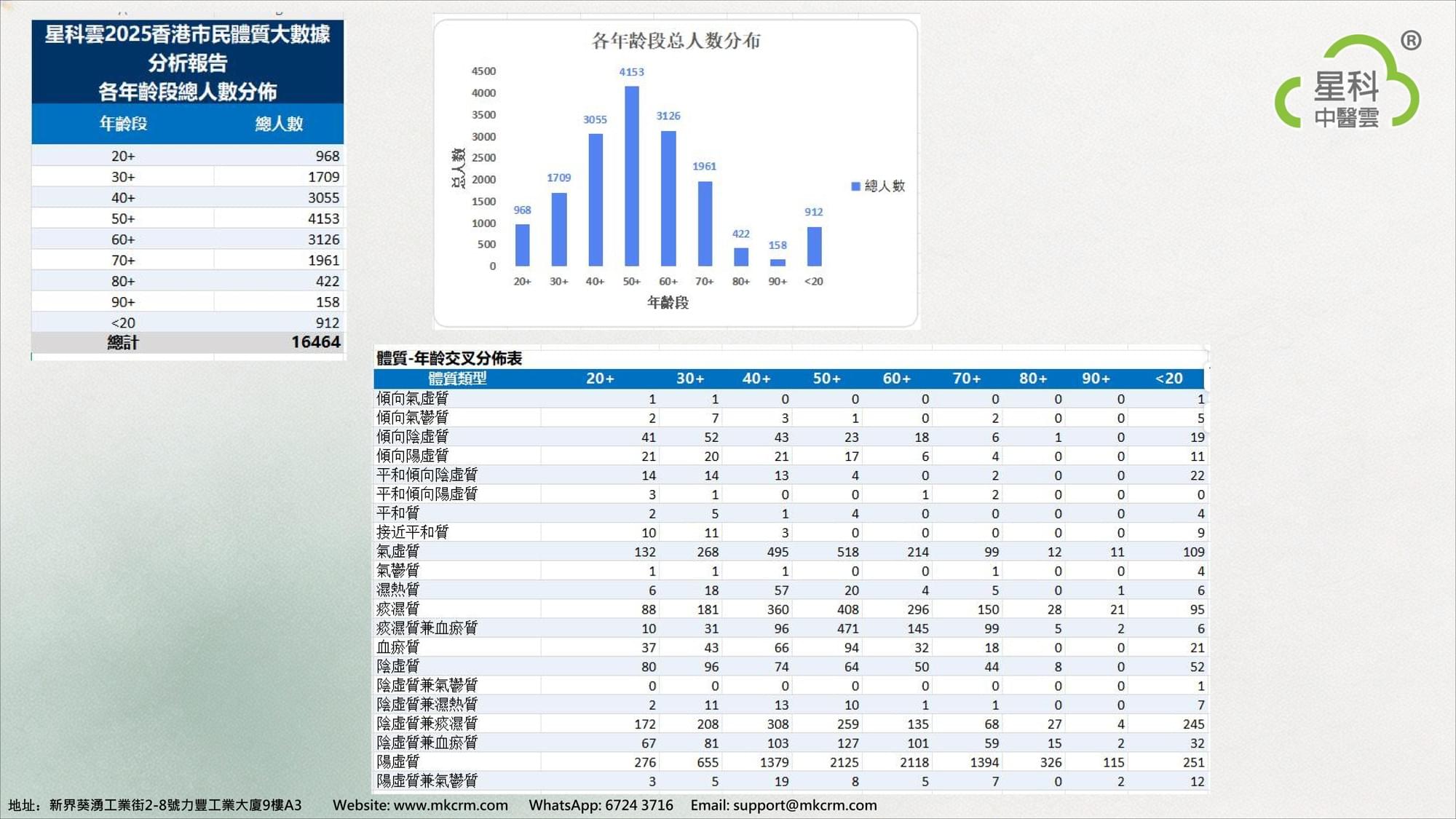
Task: Open the www.mkcrm.com website link
Action: 451,805
